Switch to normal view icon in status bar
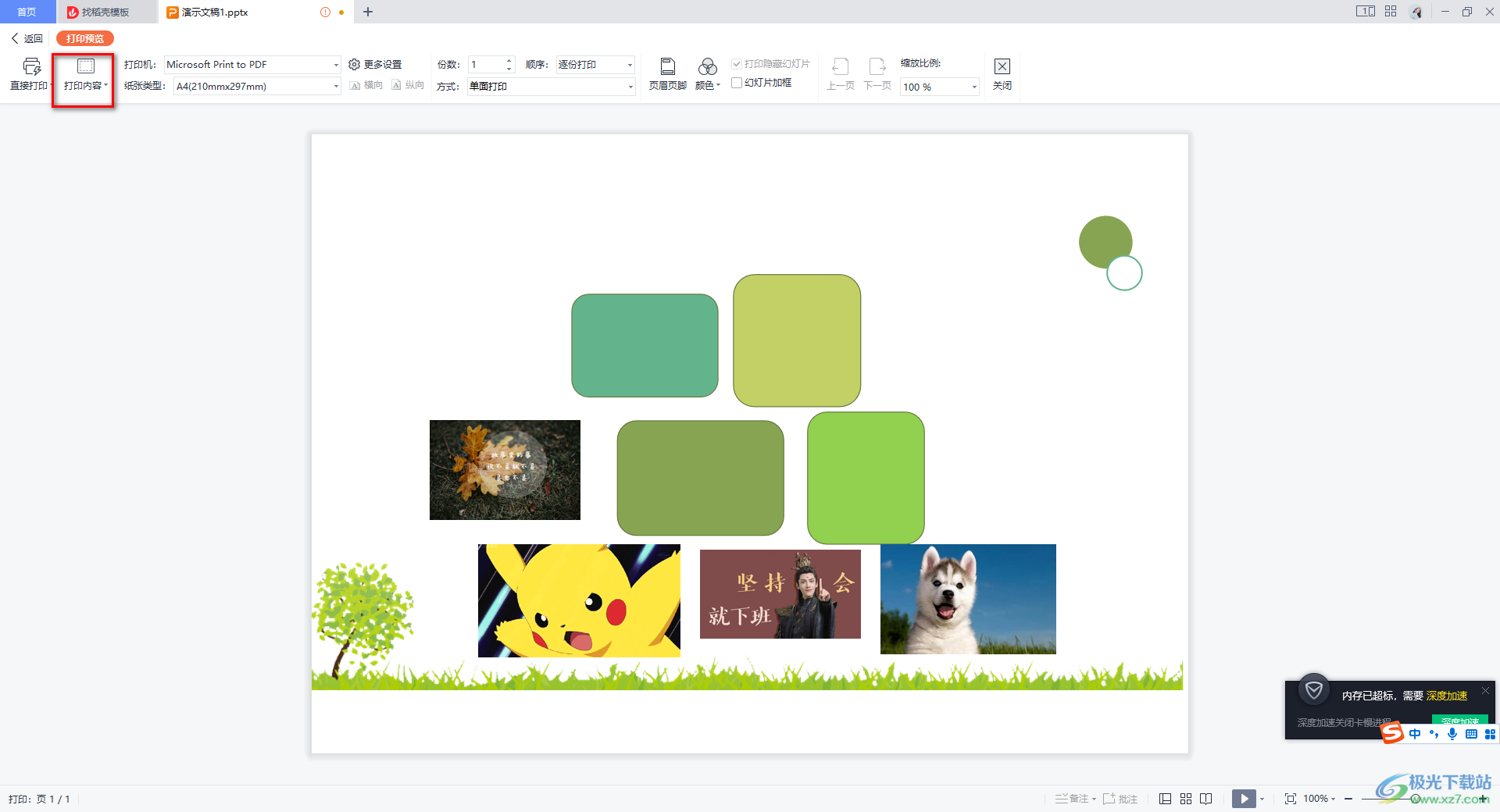Viewport: 1500px width, 812px height. pos(1165,799)
